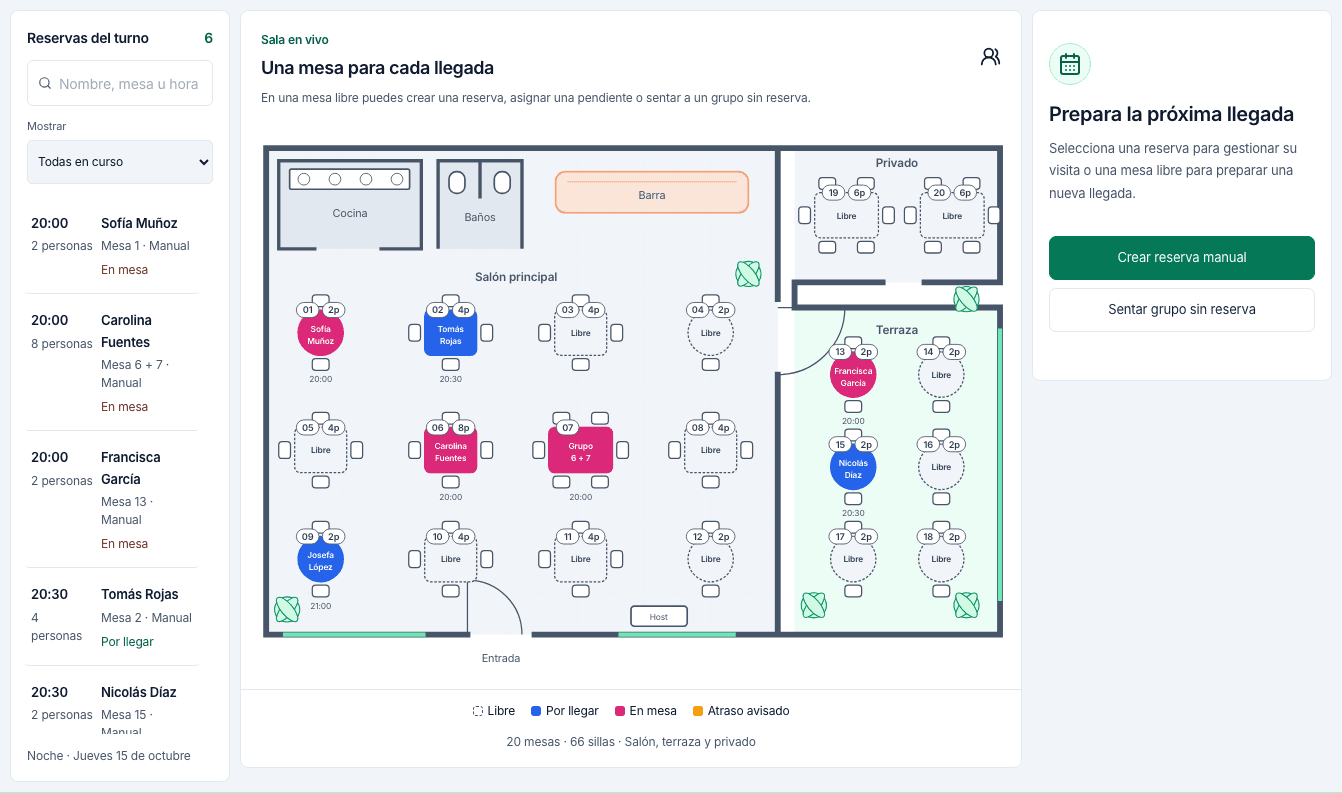The height and width of the screenshot is (793, 1342).
Task: Select table 06 on the floor plan
Action: tap(451, 450)
